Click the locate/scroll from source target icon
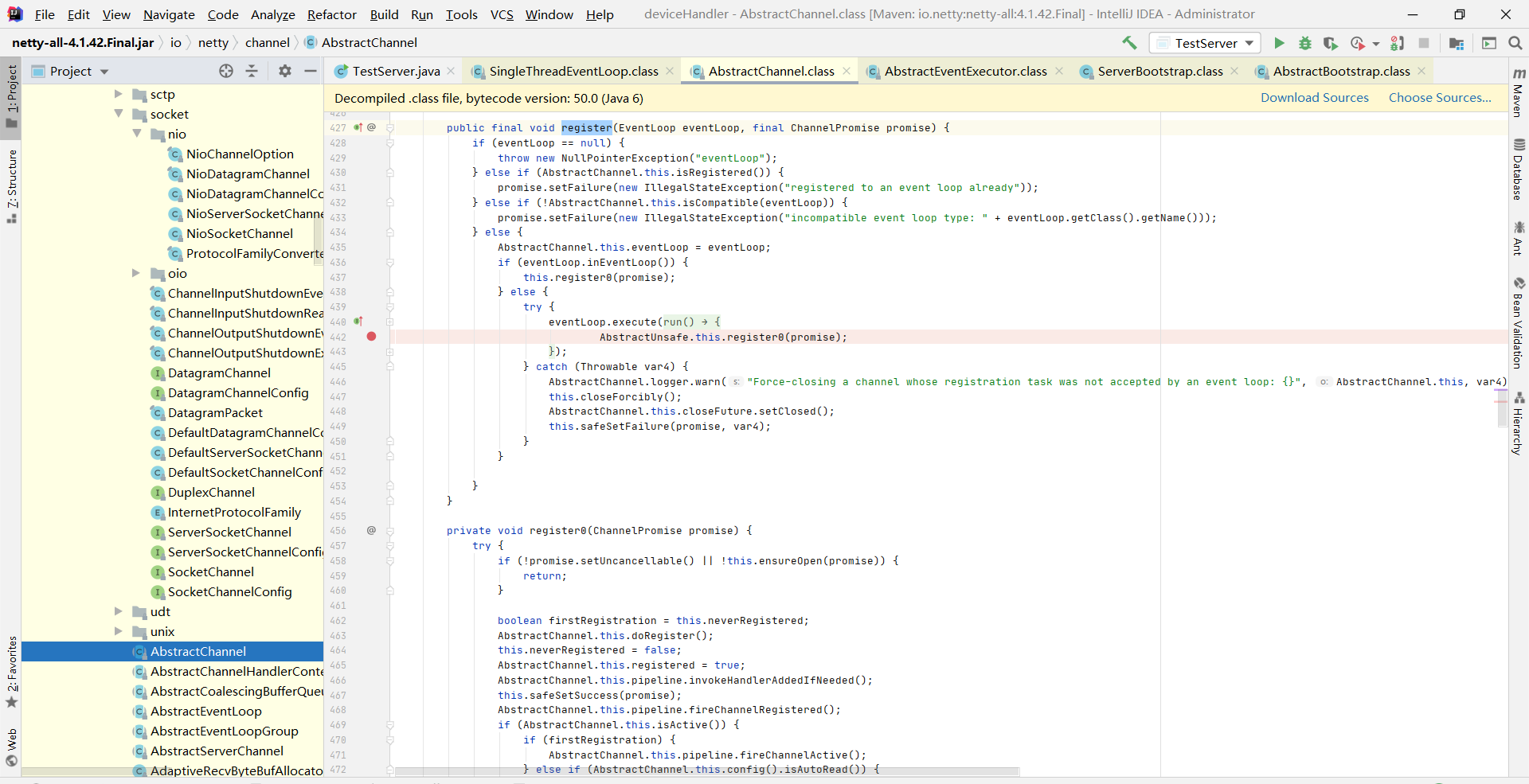This screenshot has height=784, width=1529. (226, 71)
